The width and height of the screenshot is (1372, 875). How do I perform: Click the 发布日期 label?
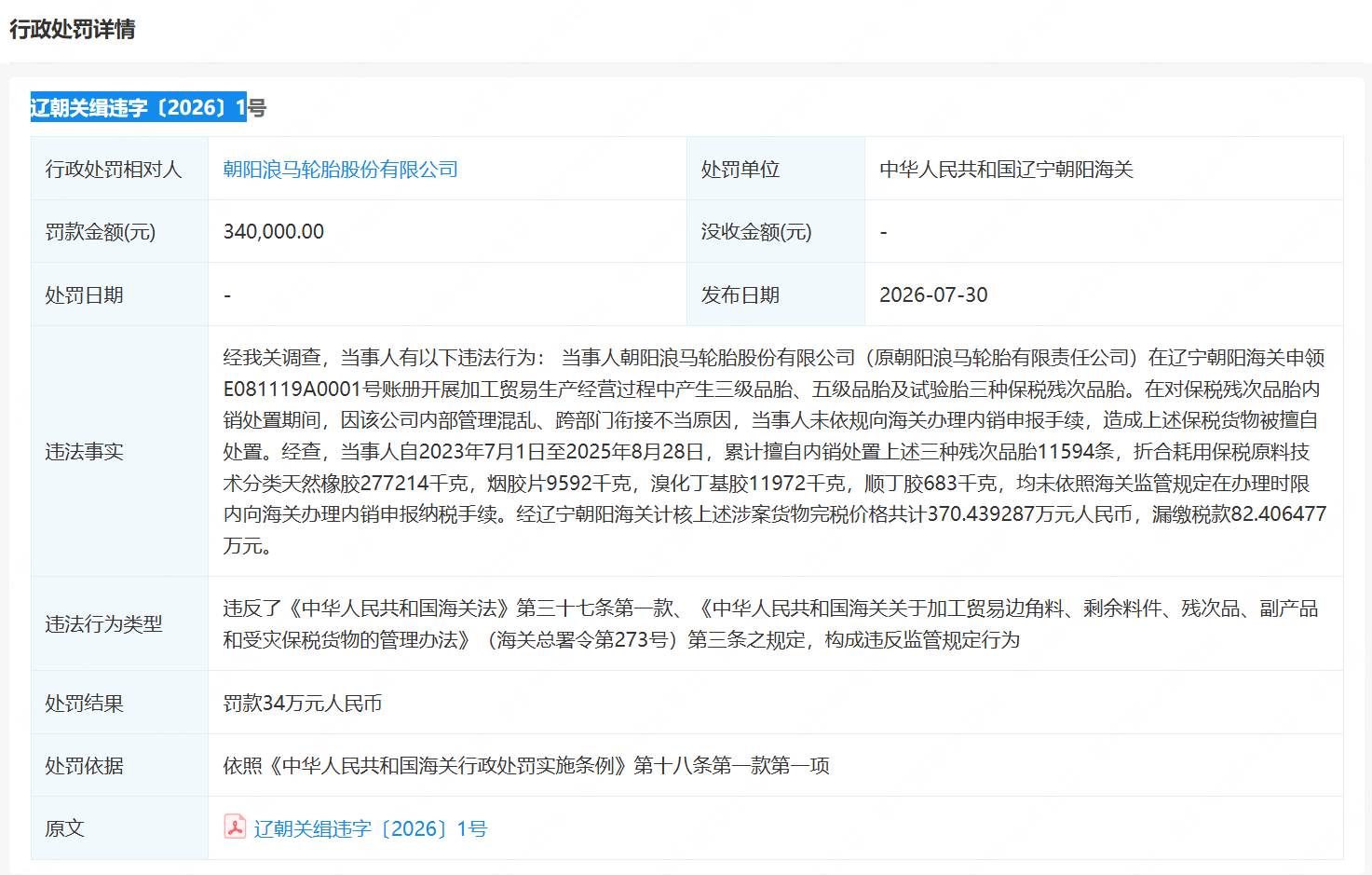(740, 295)
